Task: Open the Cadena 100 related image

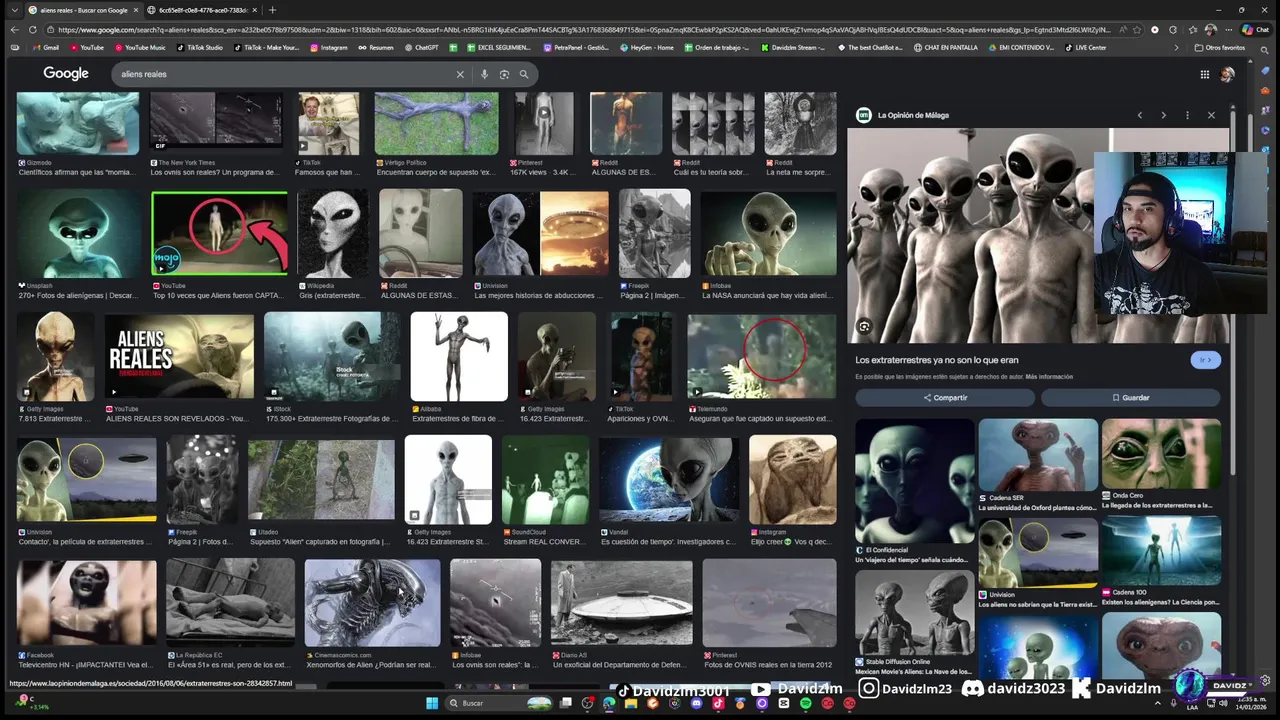Action: (1161, 552)
